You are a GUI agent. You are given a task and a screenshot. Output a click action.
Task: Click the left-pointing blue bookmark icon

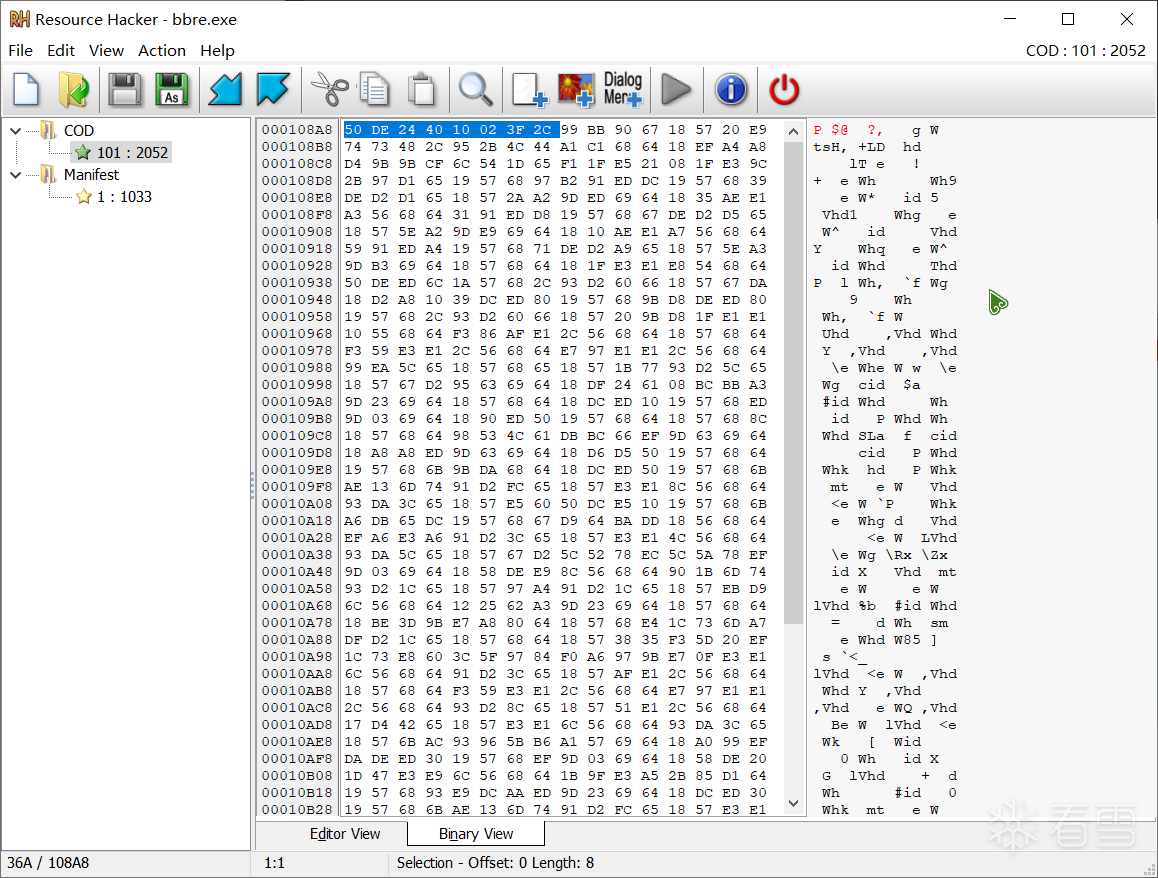pyautogui.click(x=225, y=89)
